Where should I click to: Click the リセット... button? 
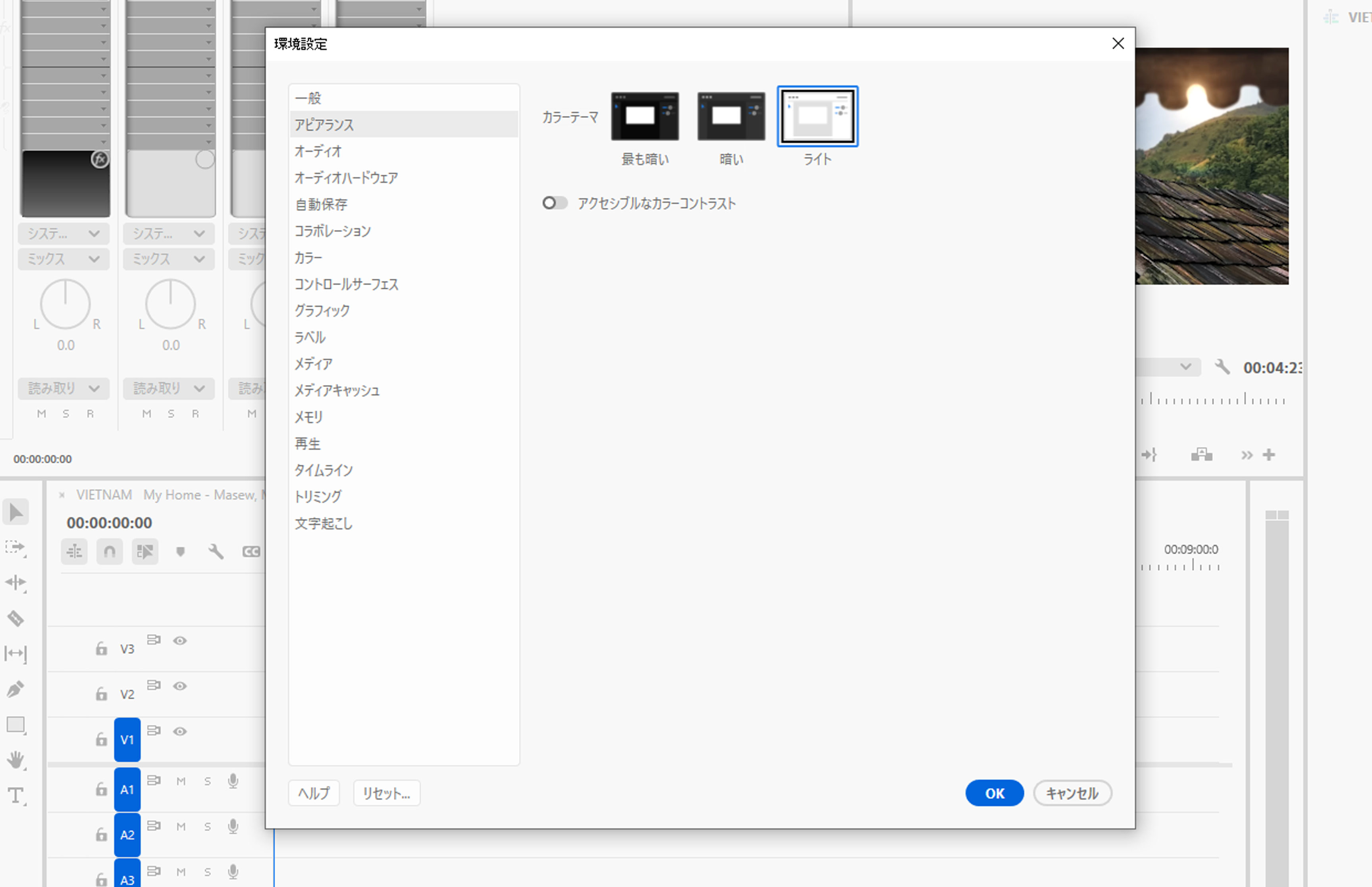tap(386, 793)
